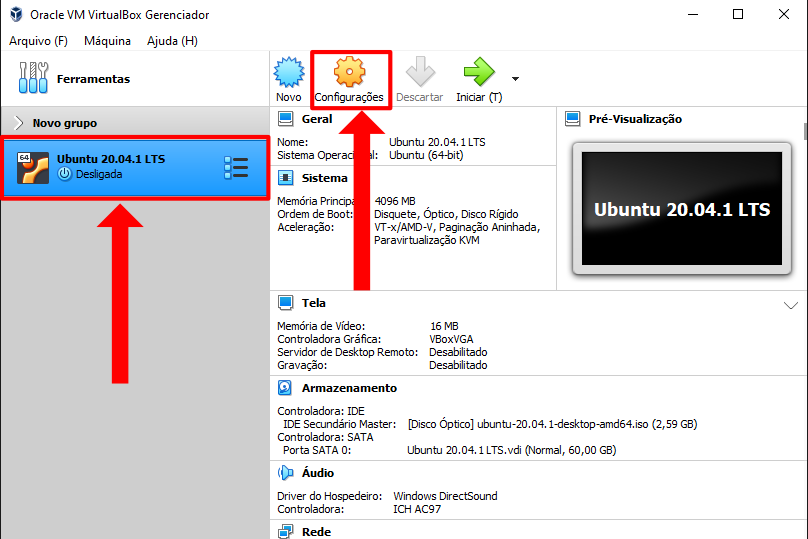
Task: Close the VirtualBox Gerenciador window
Action: (784, 14)
